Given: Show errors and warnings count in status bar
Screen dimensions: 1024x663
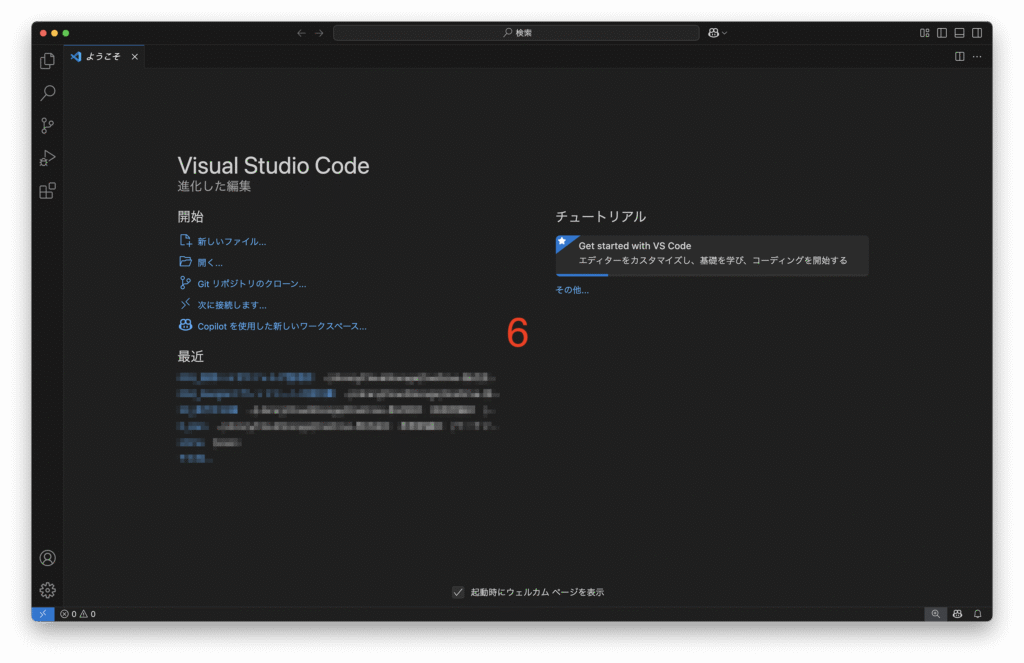Looking at the screenshot, I should click(78, 614).
